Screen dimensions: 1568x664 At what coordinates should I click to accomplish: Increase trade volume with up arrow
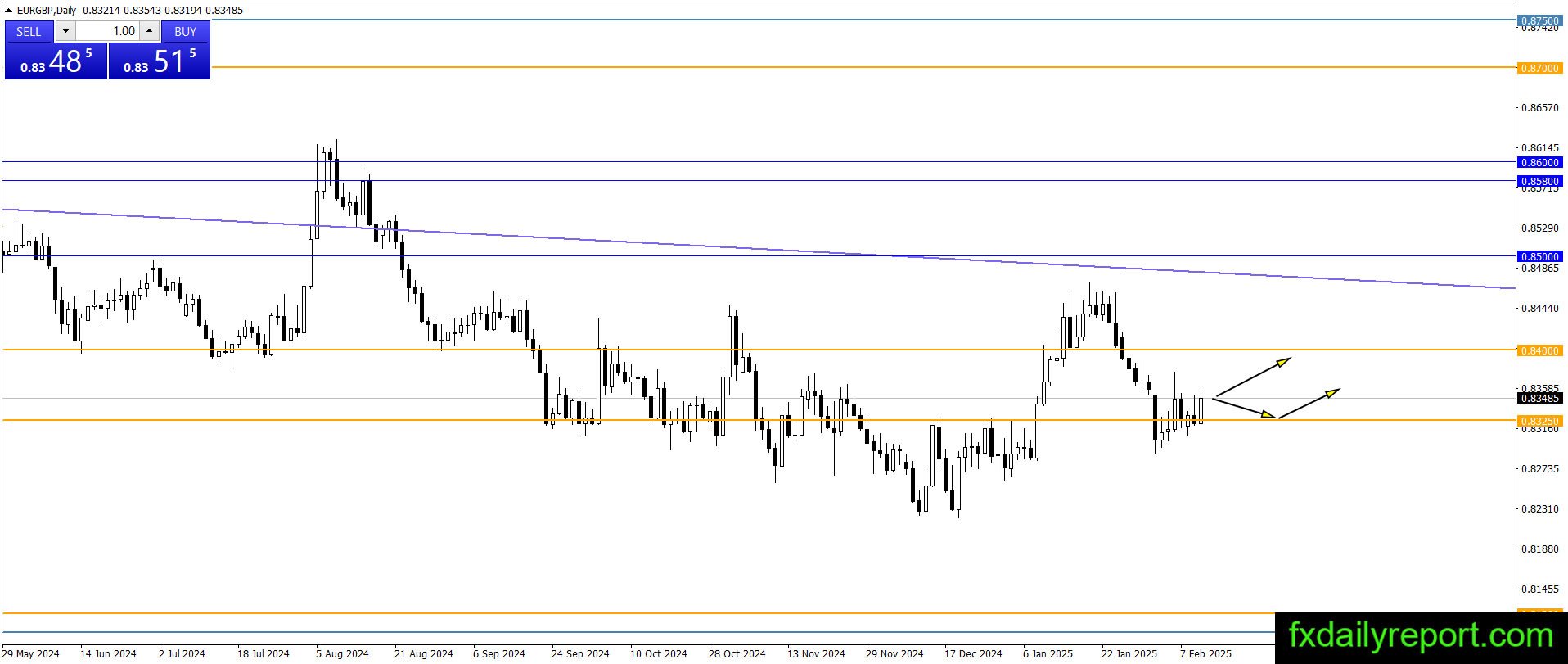pyautogui.click(x=150, y=31)
